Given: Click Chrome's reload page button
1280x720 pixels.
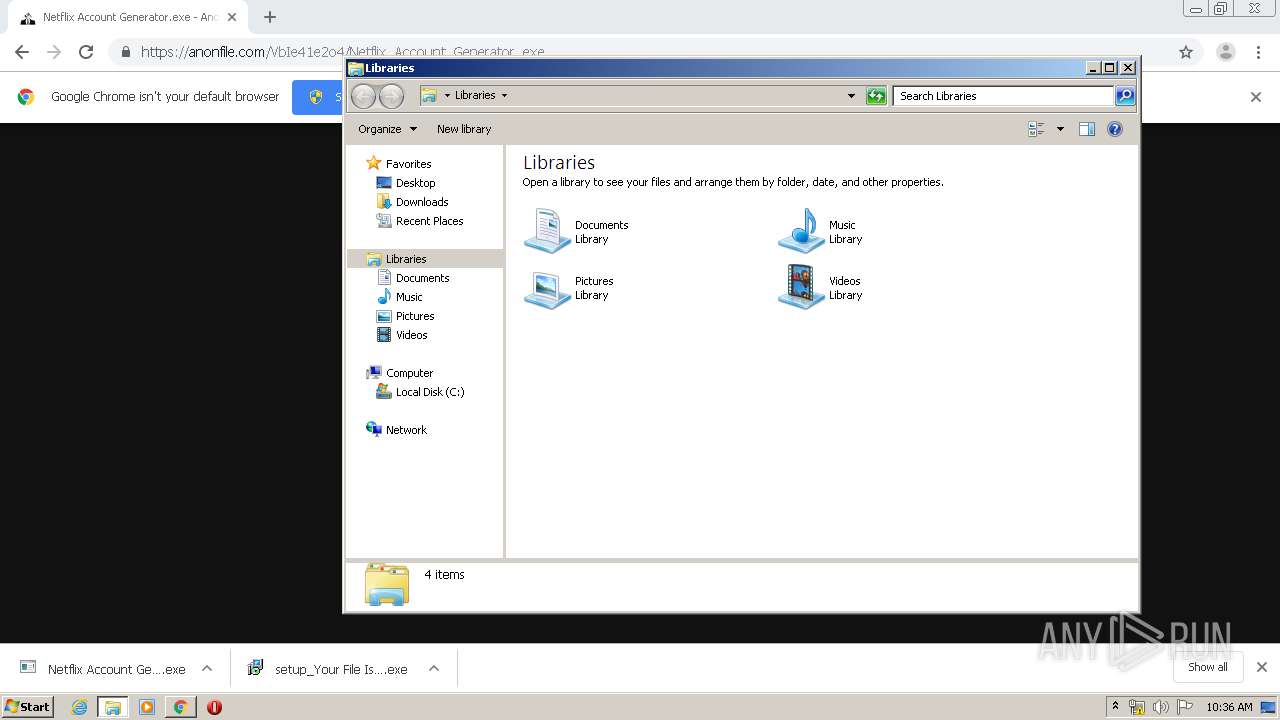Looking at the screenshot, I should point(86,52).
